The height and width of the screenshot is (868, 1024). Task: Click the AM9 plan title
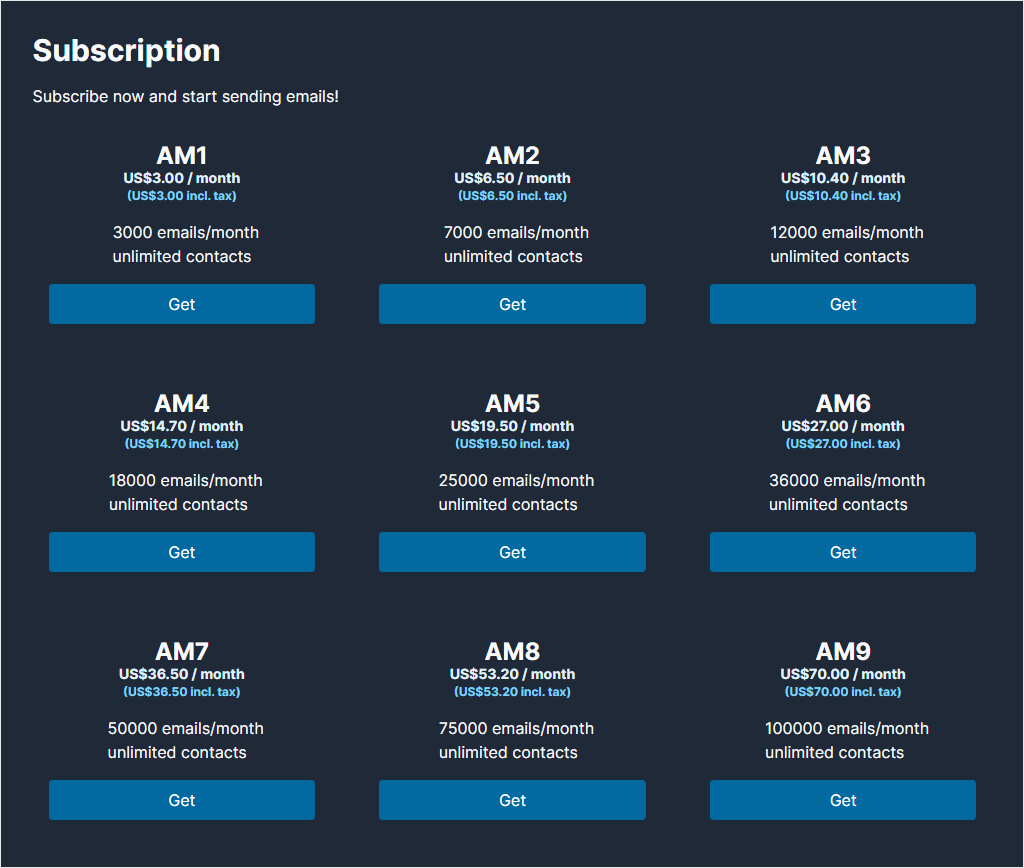(x=842, y=652)
